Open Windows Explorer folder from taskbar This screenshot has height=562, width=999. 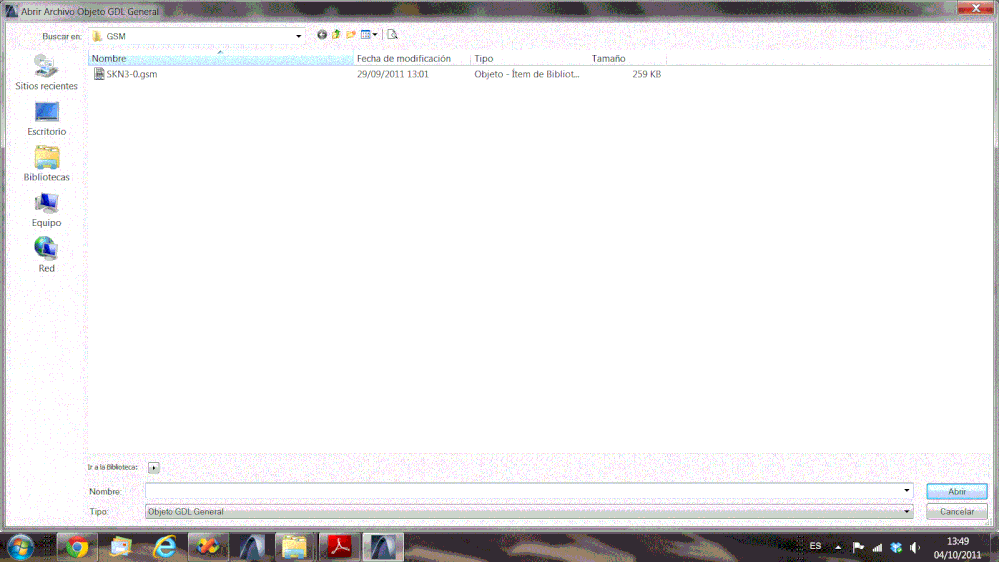point(294,547)
